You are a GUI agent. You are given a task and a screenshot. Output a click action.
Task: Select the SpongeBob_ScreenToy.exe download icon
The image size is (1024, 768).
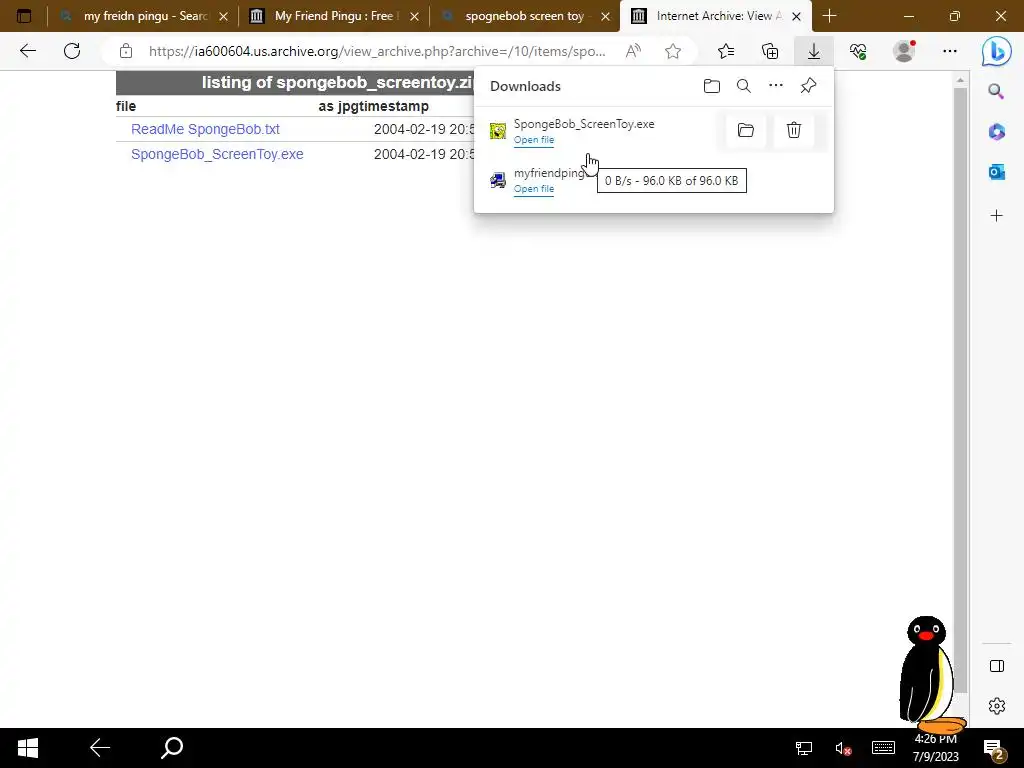tap(498, 131)
